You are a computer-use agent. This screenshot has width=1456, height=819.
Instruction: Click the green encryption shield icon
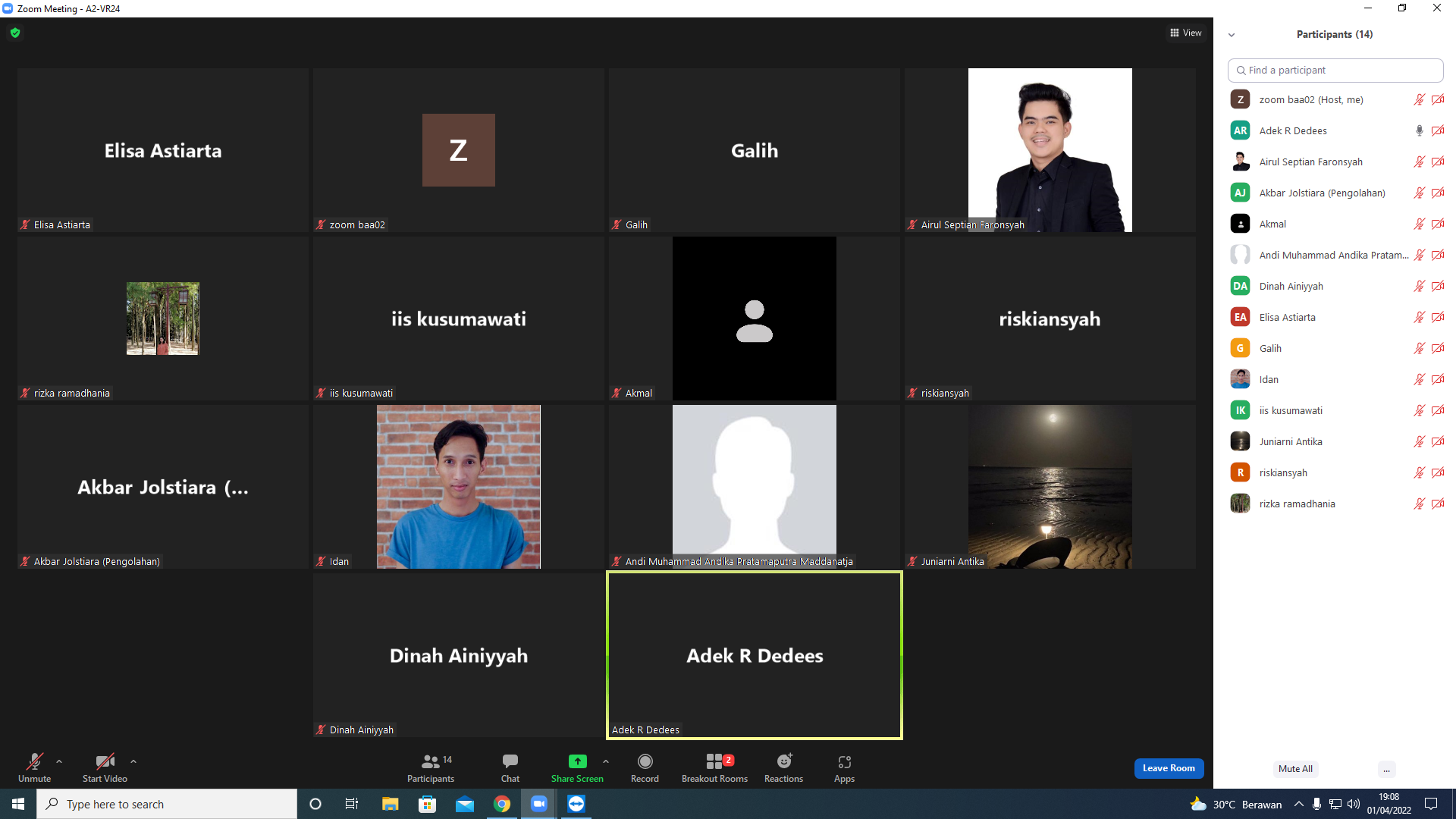point(15,33)
